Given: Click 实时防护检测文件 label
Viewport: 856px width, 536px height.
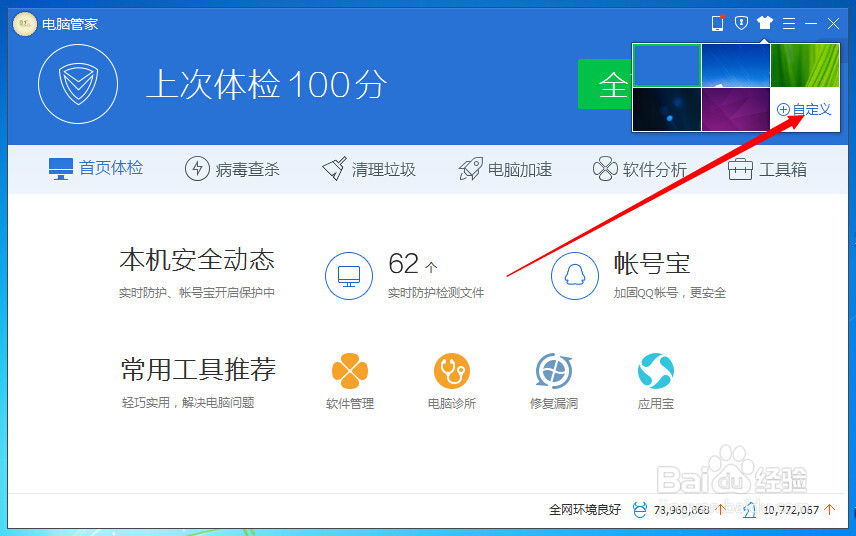Looking at the screenshot, I should coord(436,293).
